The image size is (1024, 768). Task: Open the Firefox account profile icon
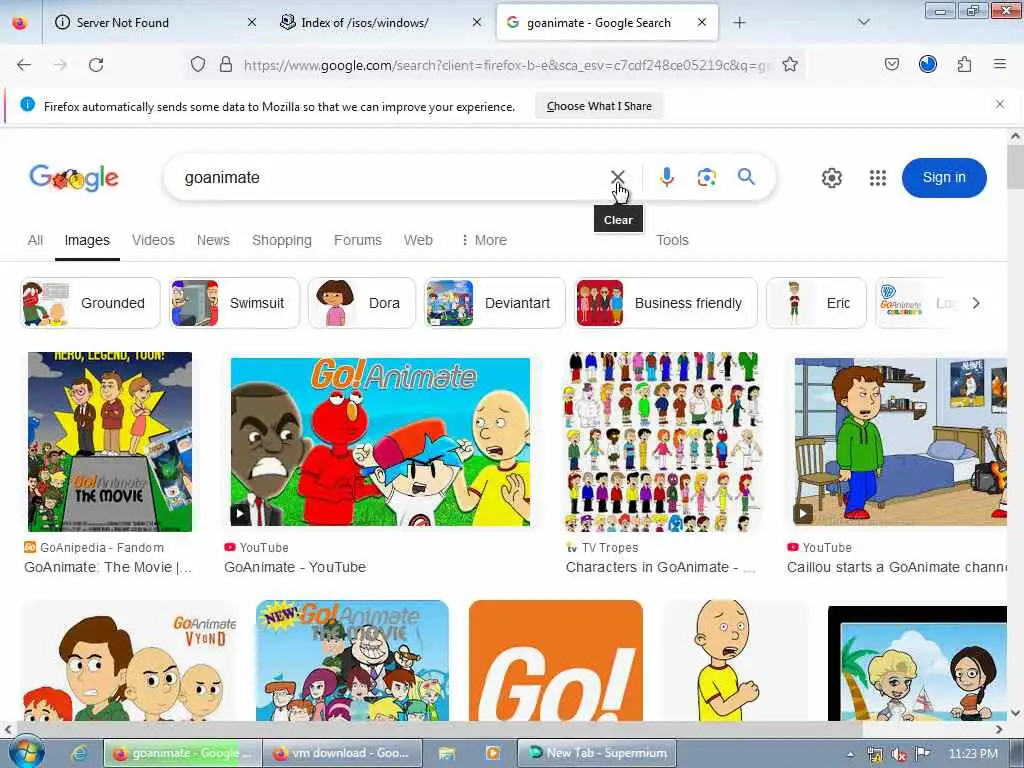928,64
